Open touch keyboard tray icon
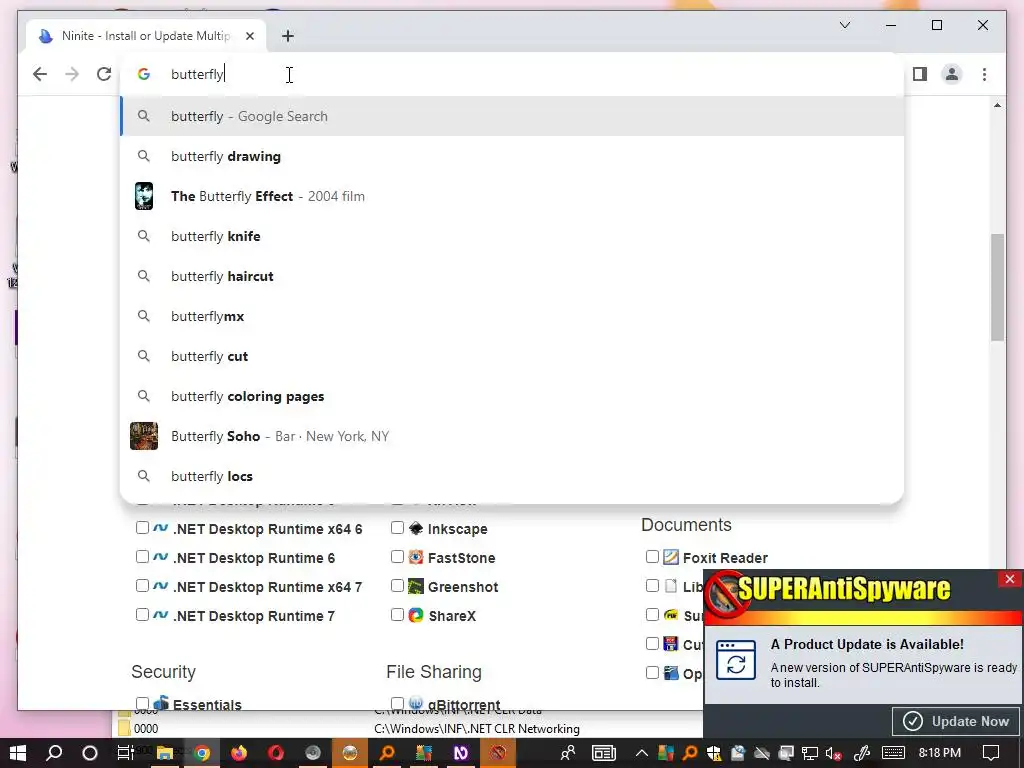The width and height of the screenshot is (1024, 768). coord(893,753)
